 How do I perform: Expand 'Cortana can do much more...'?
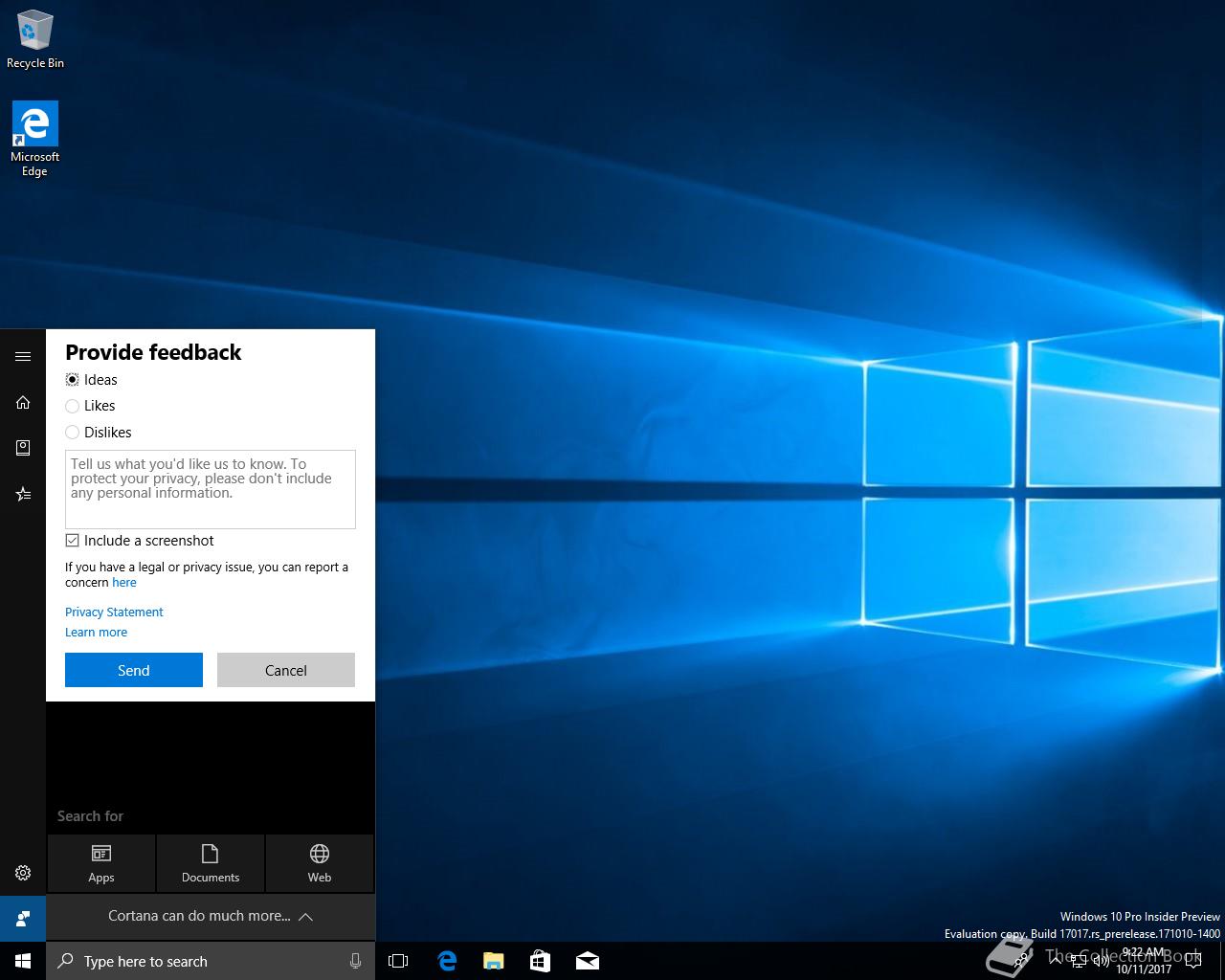(x=211, y=916)
